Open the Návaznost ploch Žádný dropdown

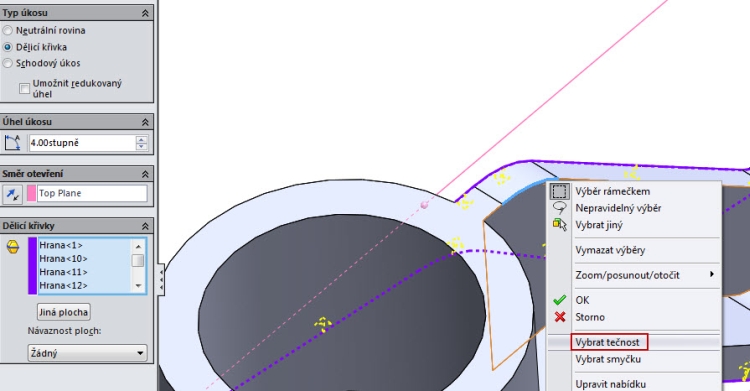pos(87,353)
